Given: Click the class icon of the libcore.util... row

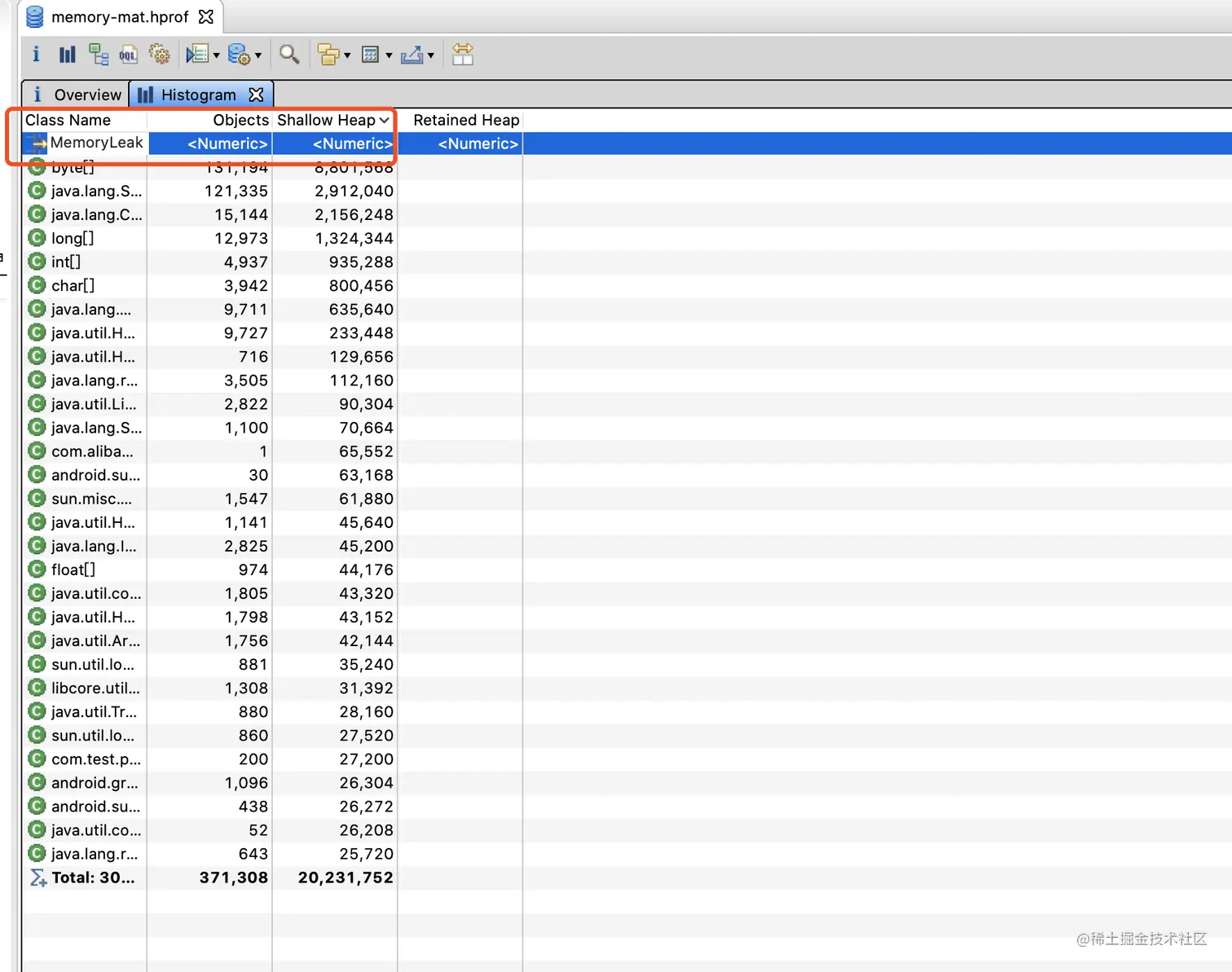Looking at the screenshot, I should pyautogui.click(x=37, y=688).
